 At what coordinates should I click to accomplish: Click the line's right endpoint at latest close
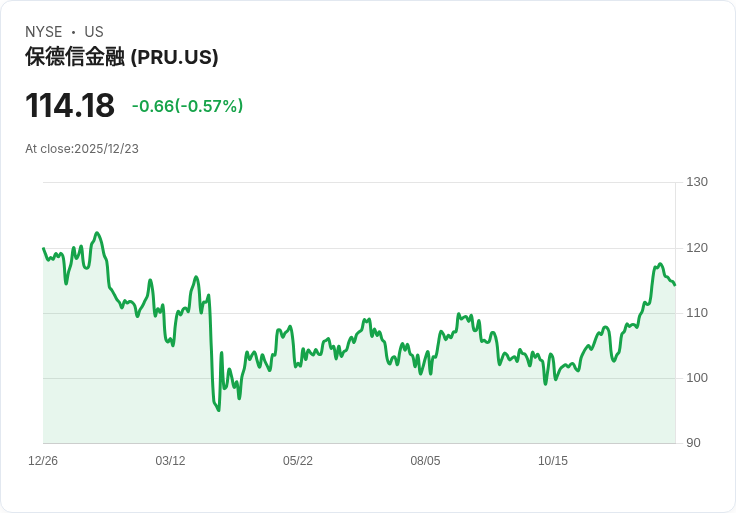tap(675, 285)
